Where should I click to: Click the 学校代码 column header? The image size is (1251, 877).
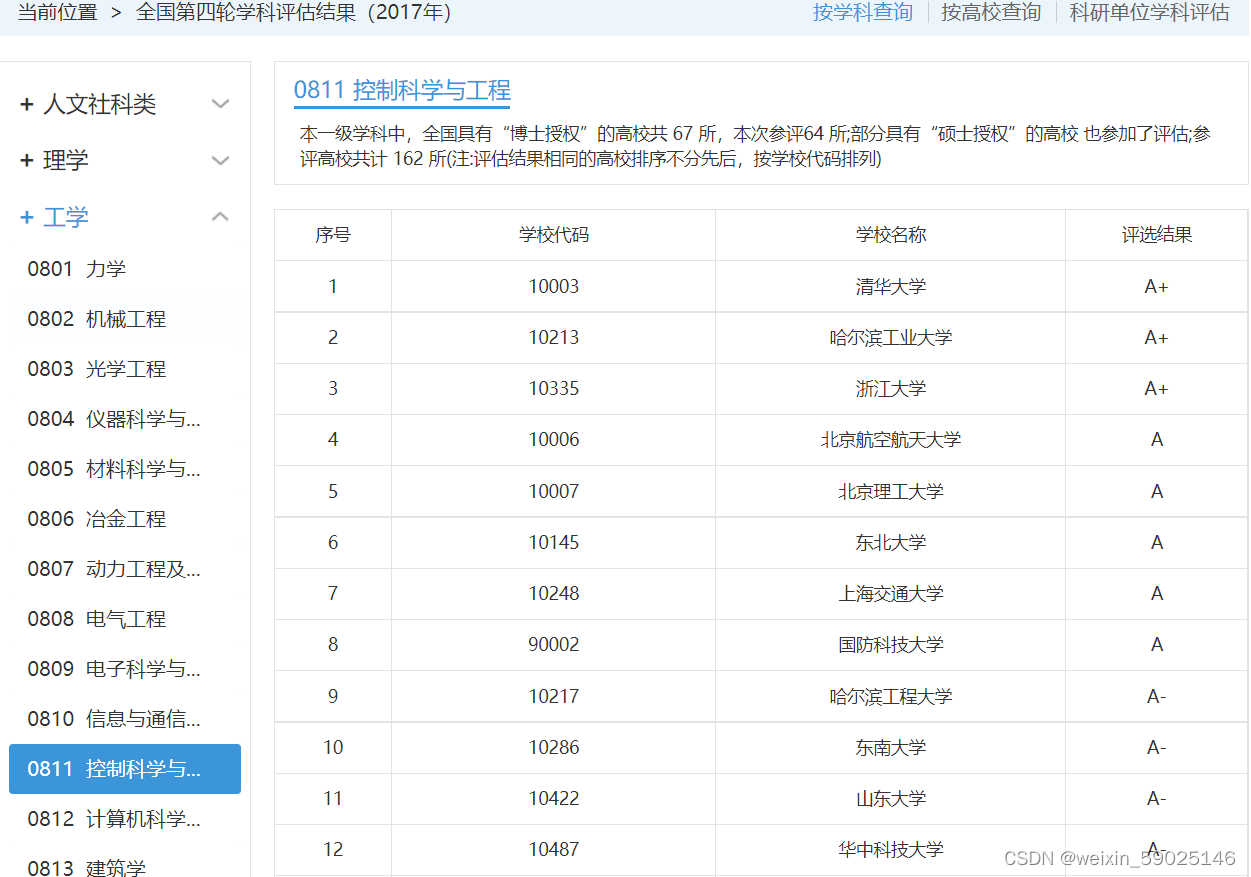pyautogui.click(x=554, y=235)
